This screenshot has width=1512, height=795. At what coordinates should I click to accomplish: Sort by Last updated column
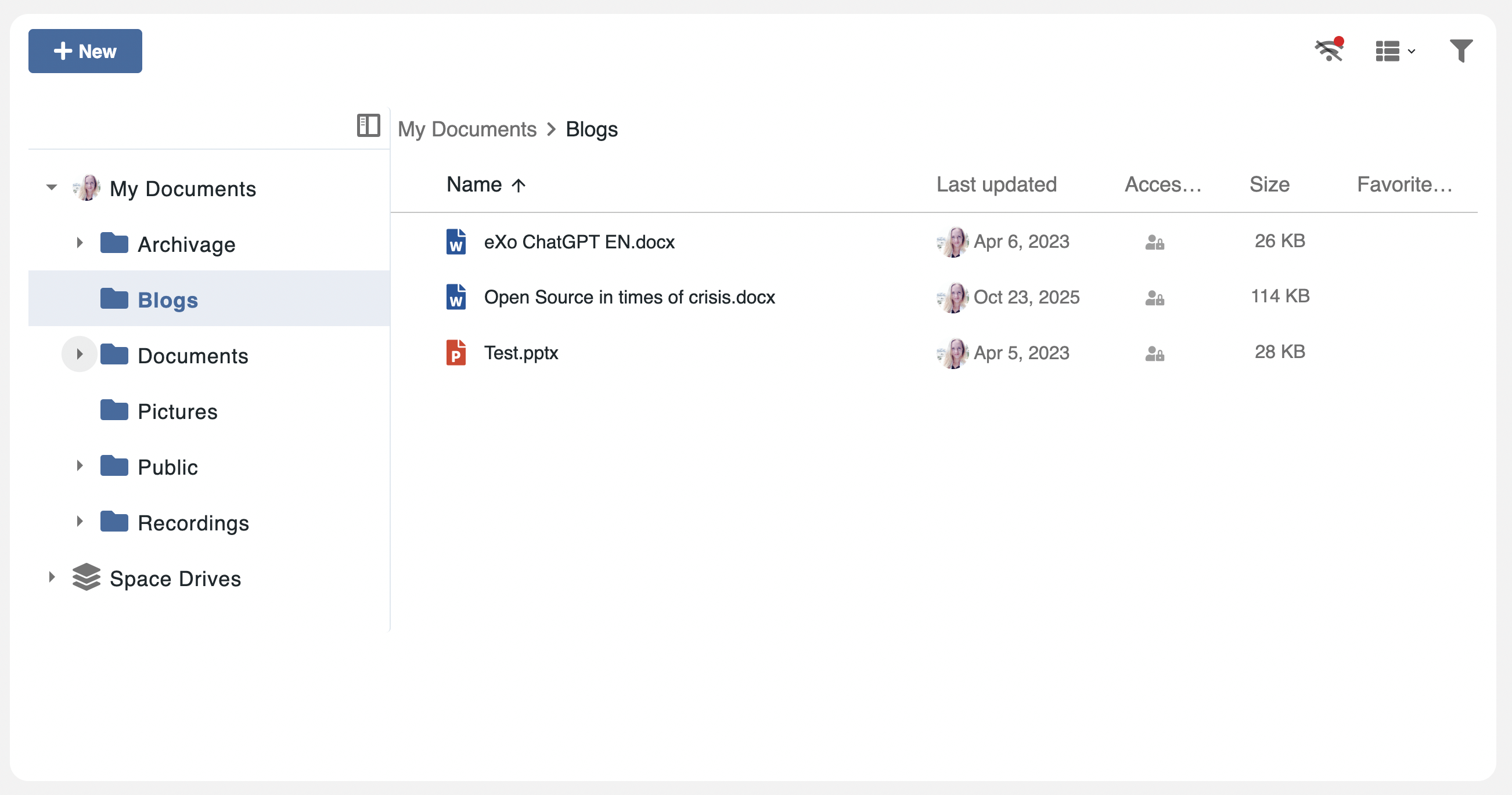(x=996, y=185)
